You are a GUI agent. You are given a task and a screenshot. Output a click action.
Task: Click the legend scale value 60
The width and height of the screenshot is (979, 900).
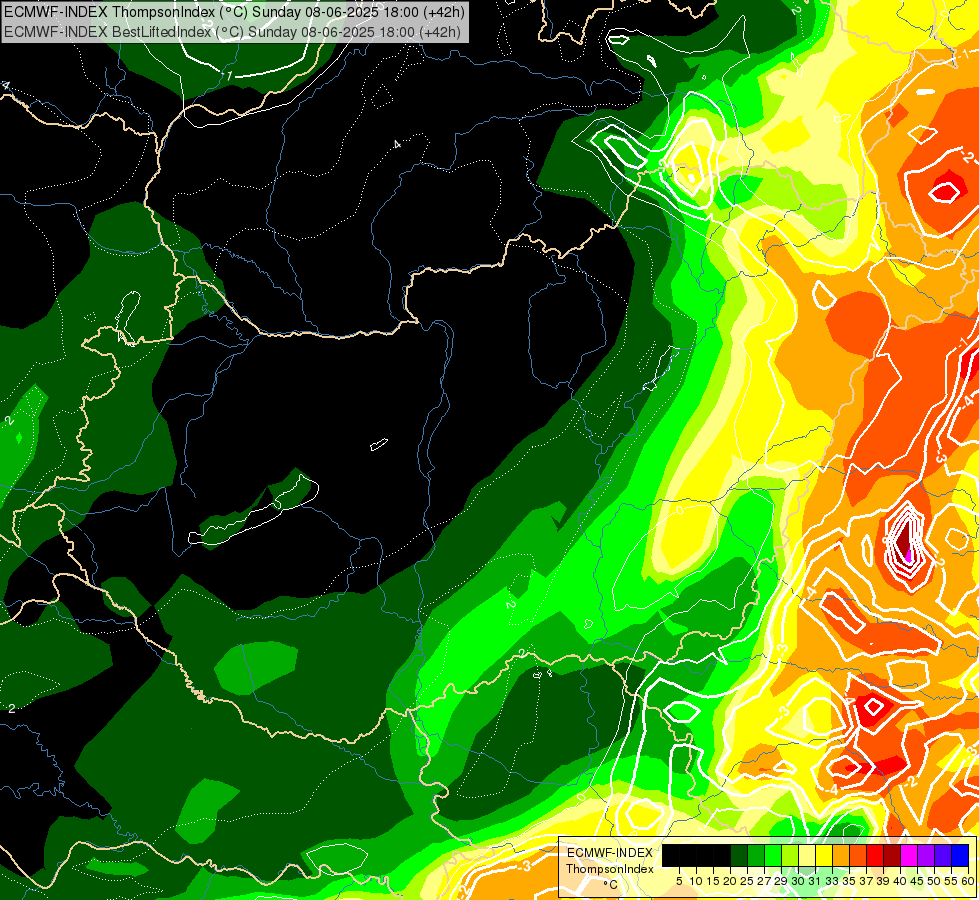click(968, 881)
